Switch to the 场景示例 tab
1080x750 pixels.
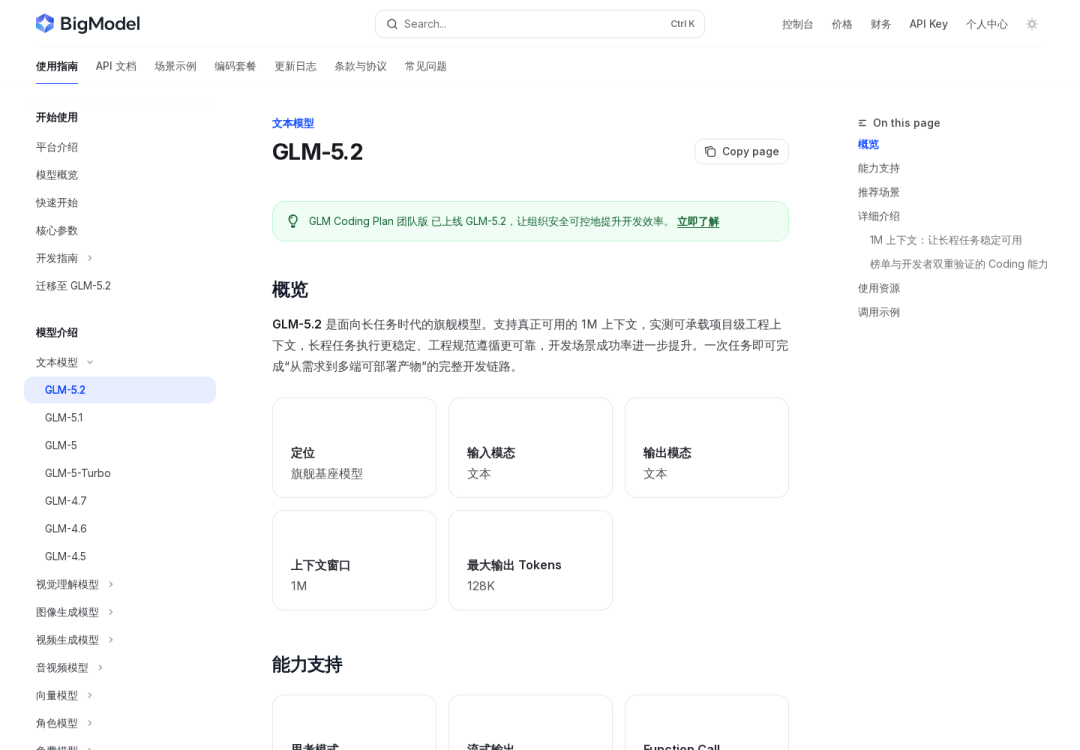[175, 66]
